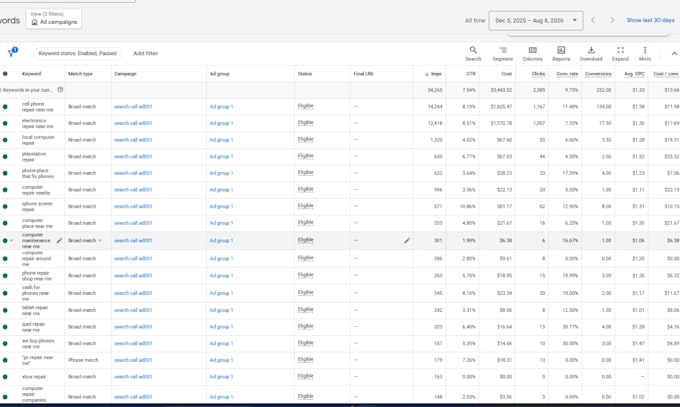680x407 pixels.
Task: Open the Columns modifier icon
Action: pyautogui.click(x=533, y=53)
